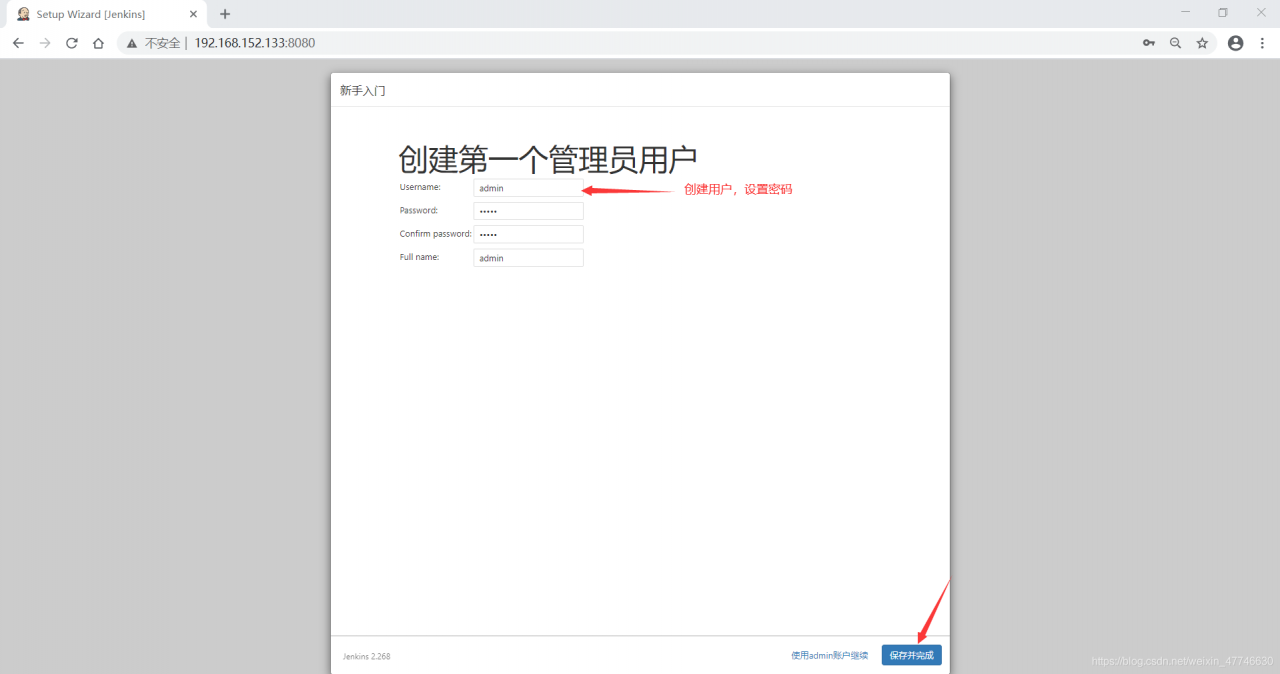Image resolution: width=1280 pixels, height=674 pixels.
Task: Click the Confirm password: label
Action: click(435, 234)
